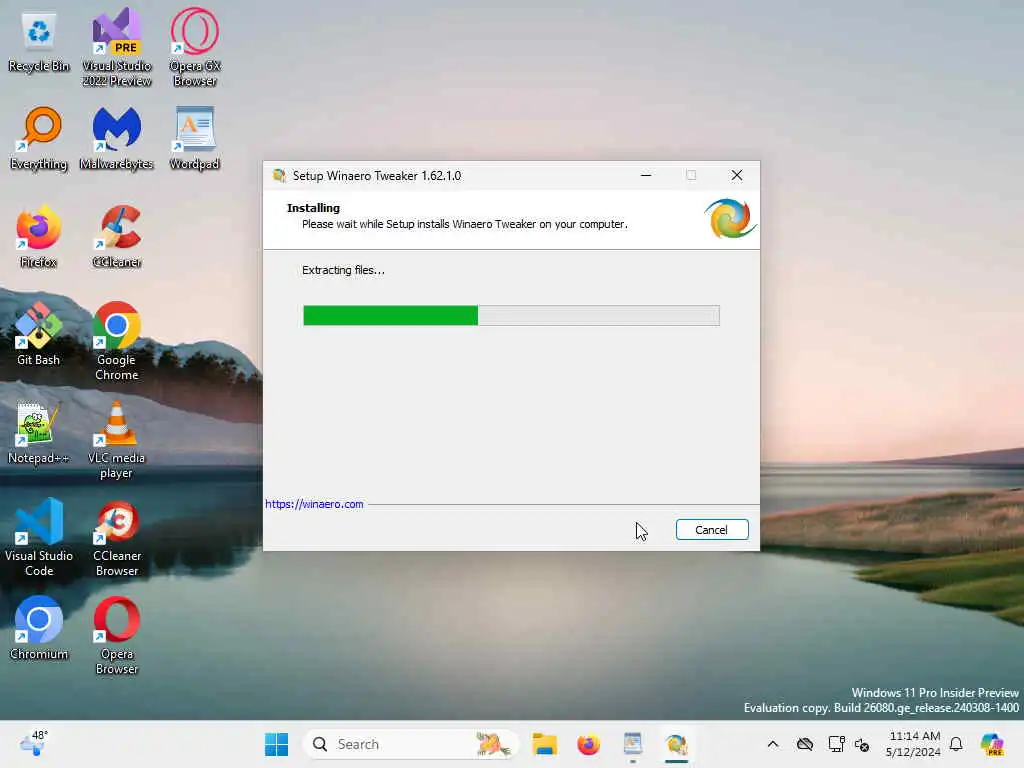Select the Firefox desktop shortcut
The height and width of the screenshot is (768, 1024).
click(39, 237)
